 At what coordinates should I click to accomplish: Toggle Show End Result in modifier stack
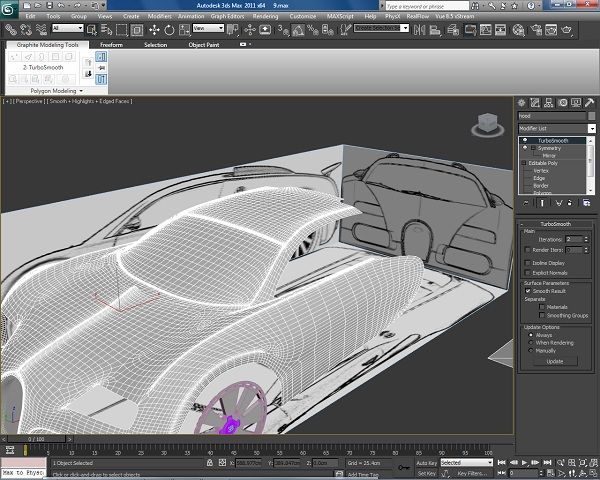(542, 203)
